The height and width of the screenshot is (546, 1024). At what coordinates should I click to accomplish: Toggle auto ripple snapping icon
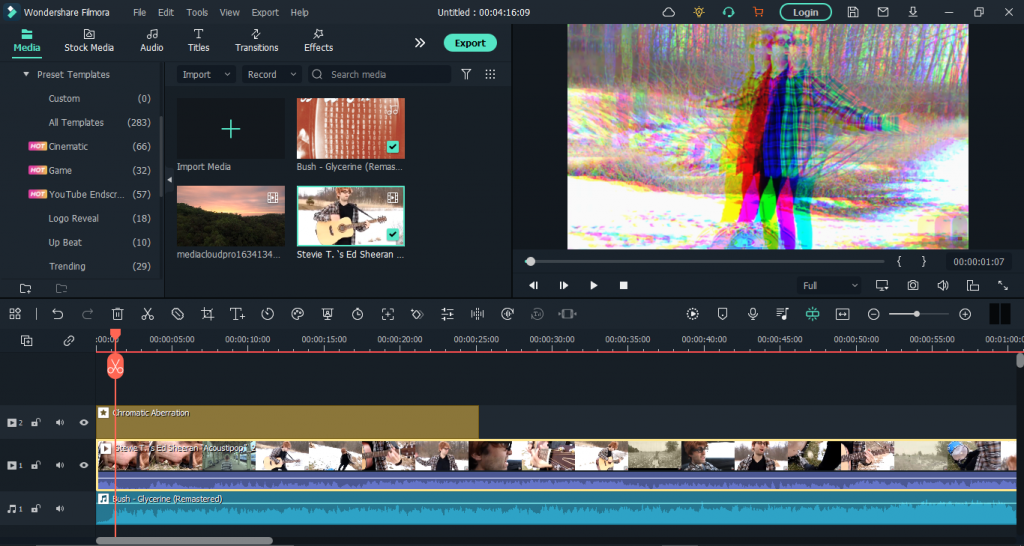(812, 314)
